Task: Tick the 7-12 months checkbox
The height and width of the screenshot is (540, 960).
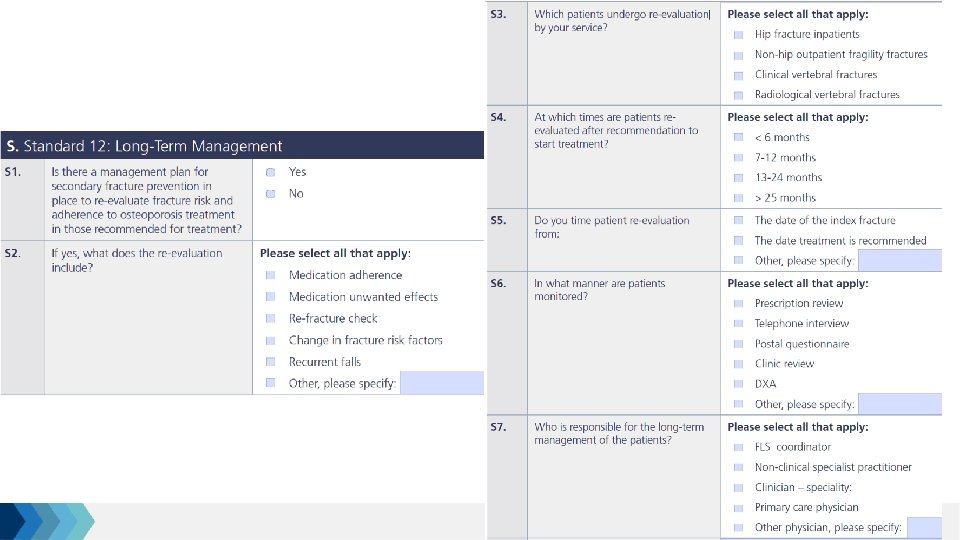Action: pos(738,157)
